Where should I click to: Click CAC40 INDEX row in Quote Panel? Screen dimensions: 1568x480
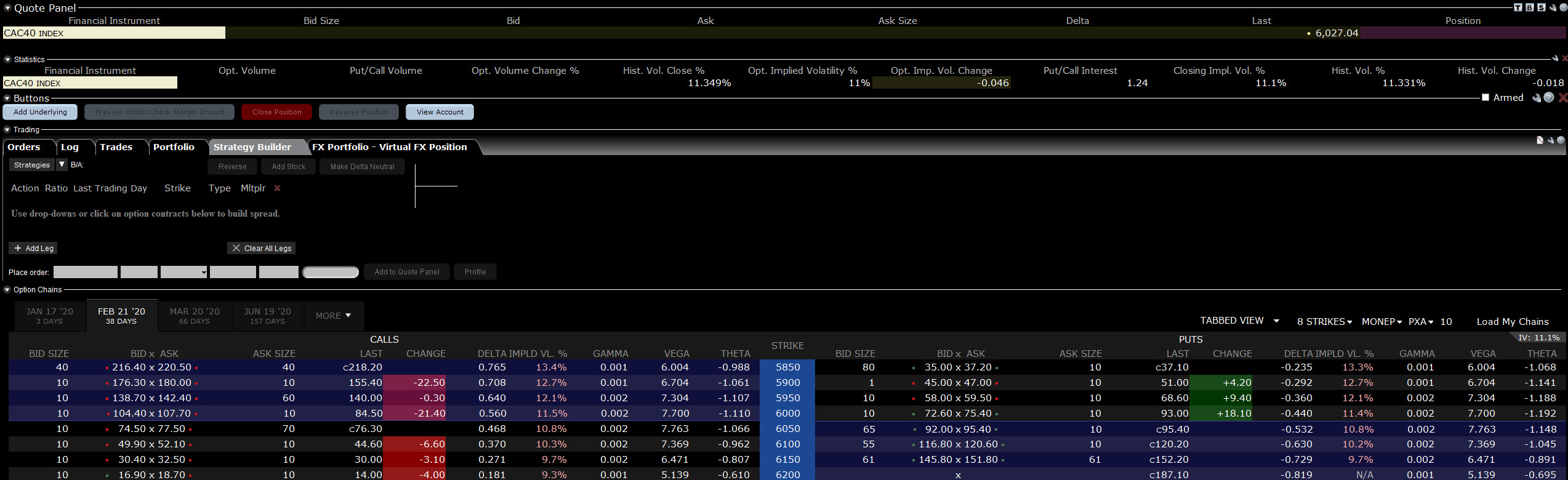pyautogui.click(x=784, y=33)
